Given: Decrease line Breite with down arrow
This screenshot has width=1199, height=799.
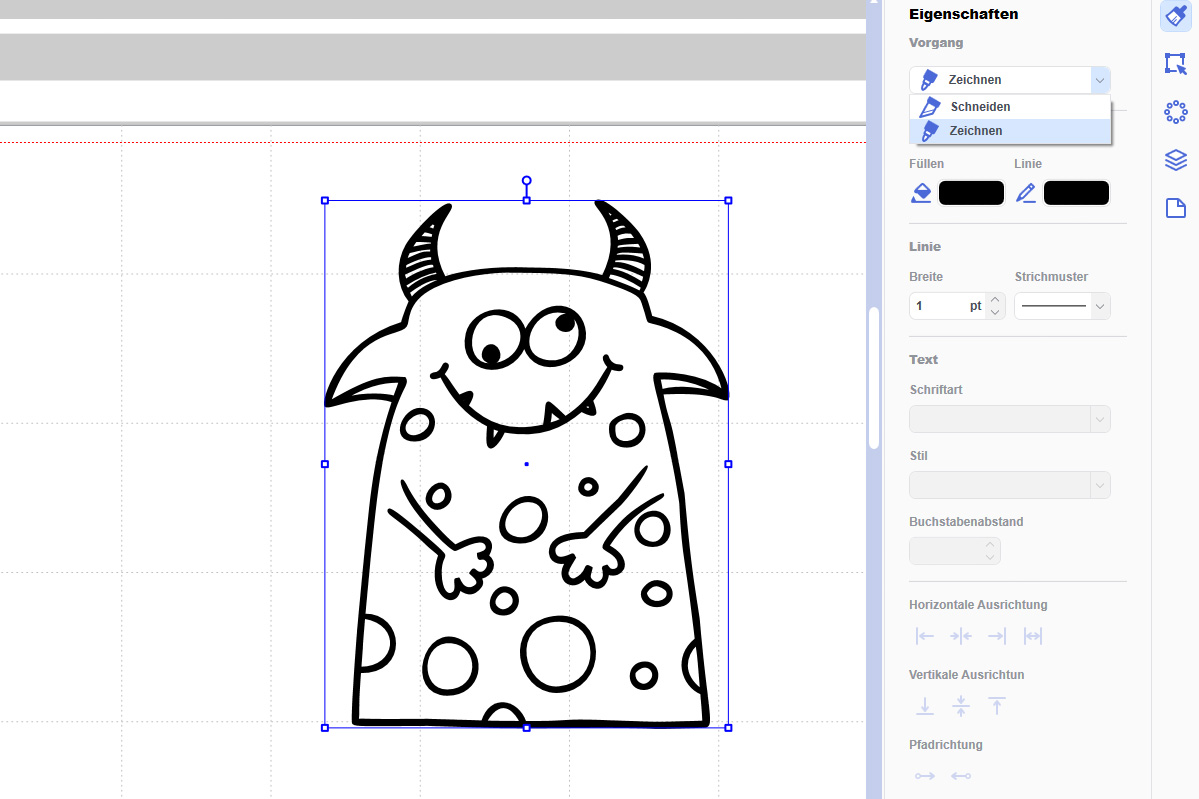Looking at the screenshot, I should pos(994,313).
